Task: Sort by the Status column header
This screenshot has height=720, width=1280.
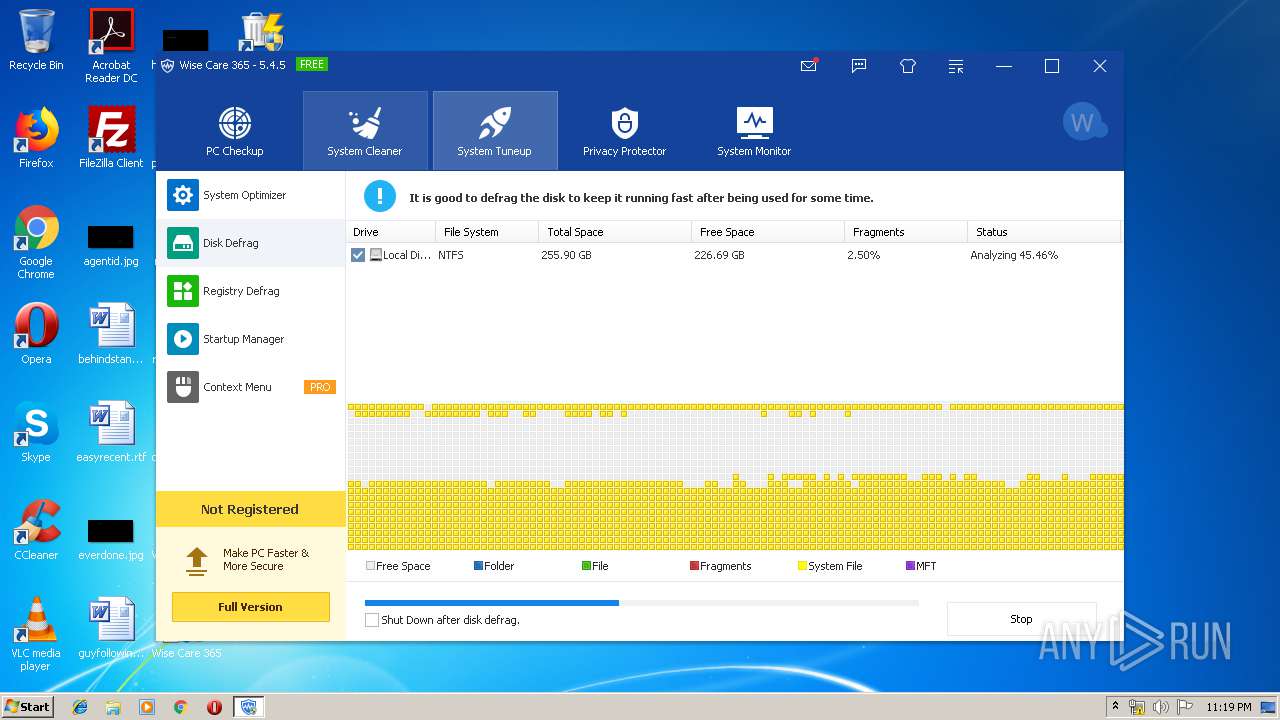Action: (1044, 232)
